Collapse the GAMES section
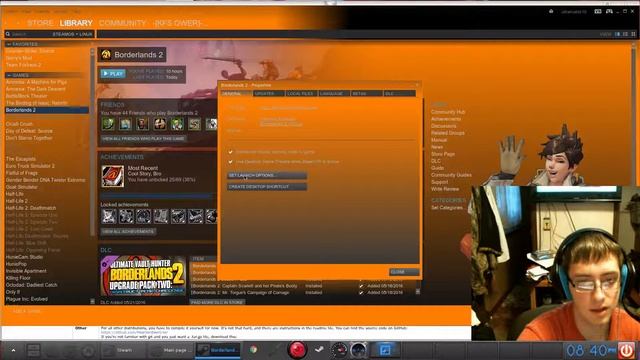Viewport: 640px width, 360px height. pos(8,75)
